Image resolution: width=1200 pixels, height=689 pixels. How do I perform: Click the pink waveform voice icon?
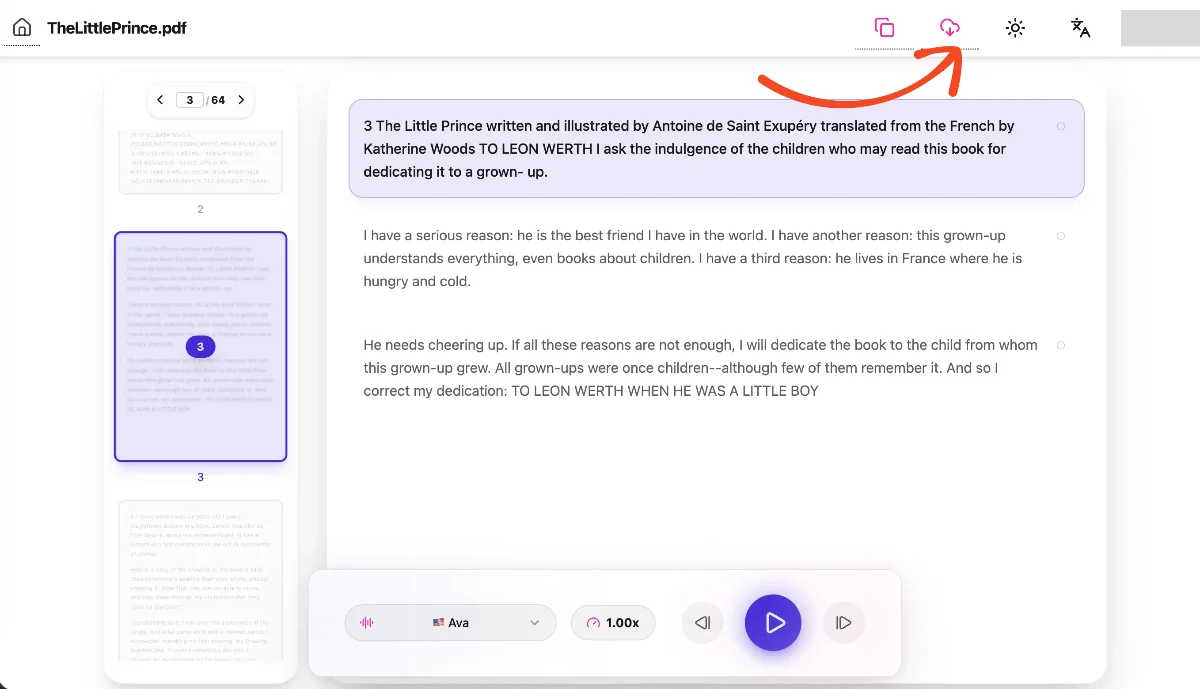coord(367,623)
